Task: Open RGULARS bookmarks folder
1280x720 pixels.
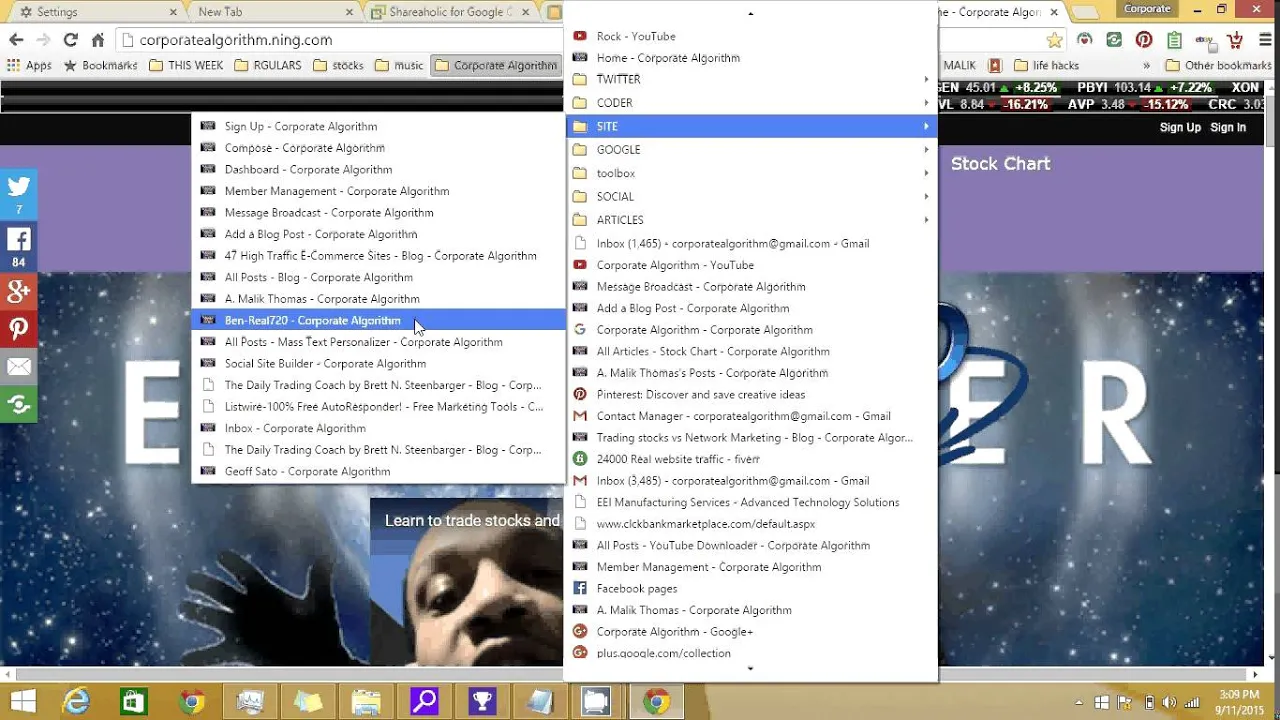Action: pyautogui.click(x=268, y=65)
